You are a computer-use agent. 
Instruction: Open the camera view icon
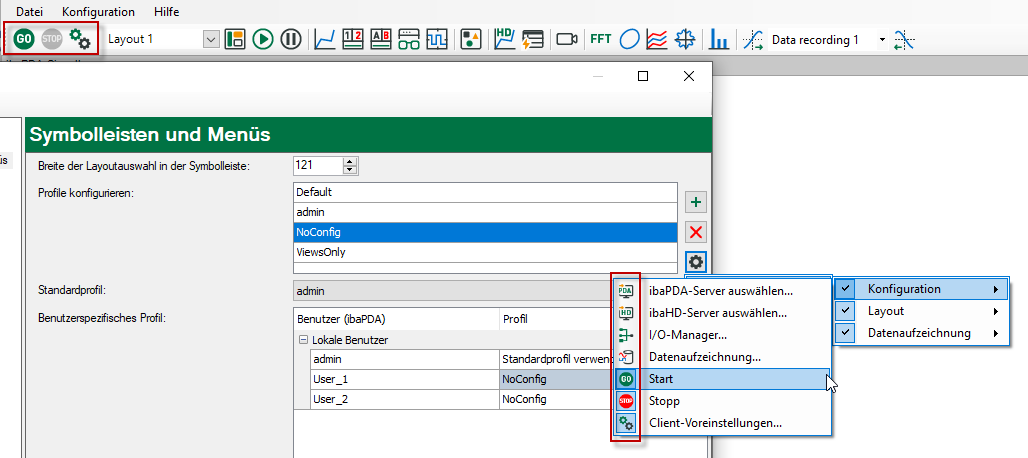(567, 40)
